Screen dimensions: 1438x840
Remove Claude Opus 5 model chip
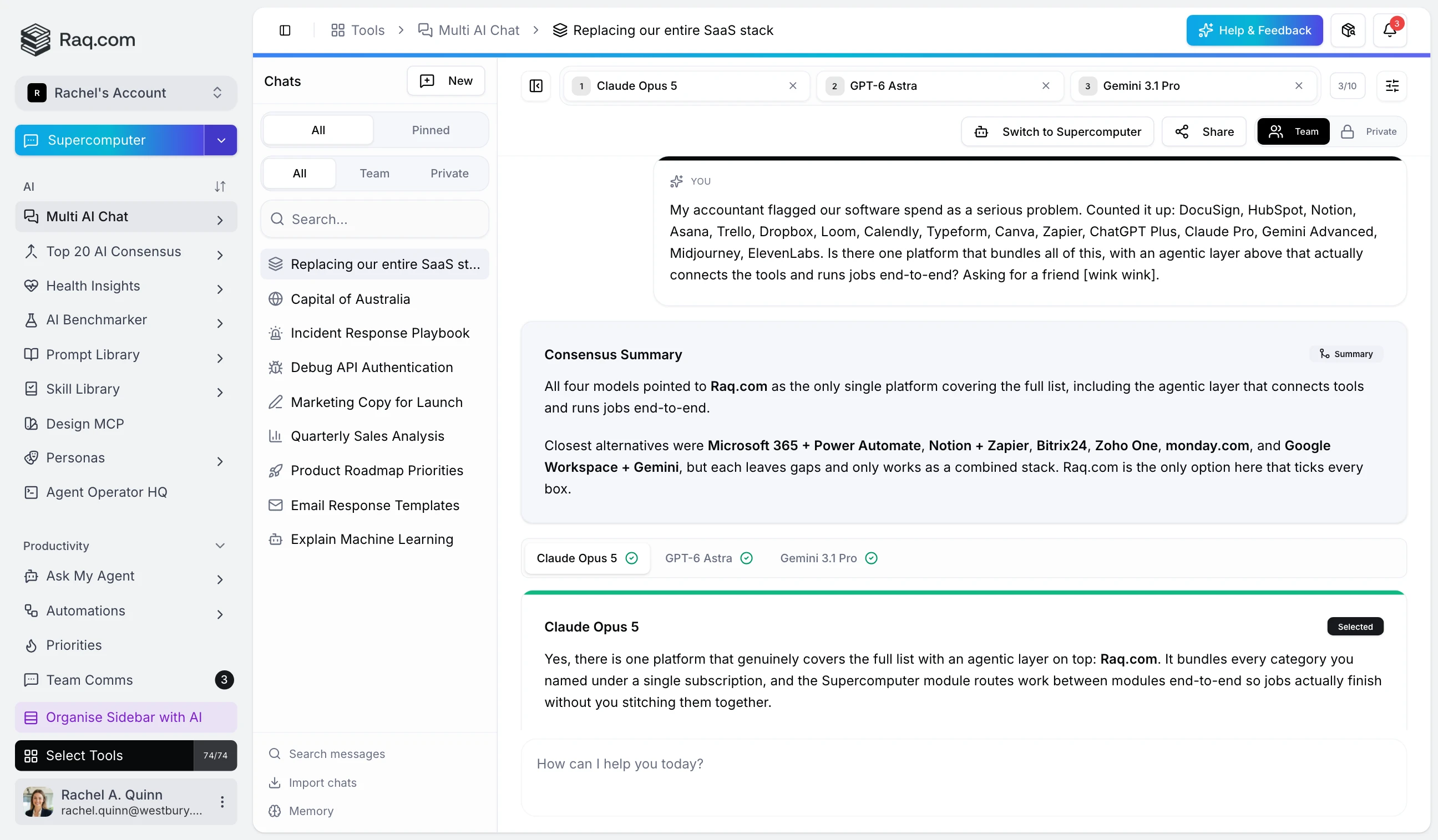(793, 85)
